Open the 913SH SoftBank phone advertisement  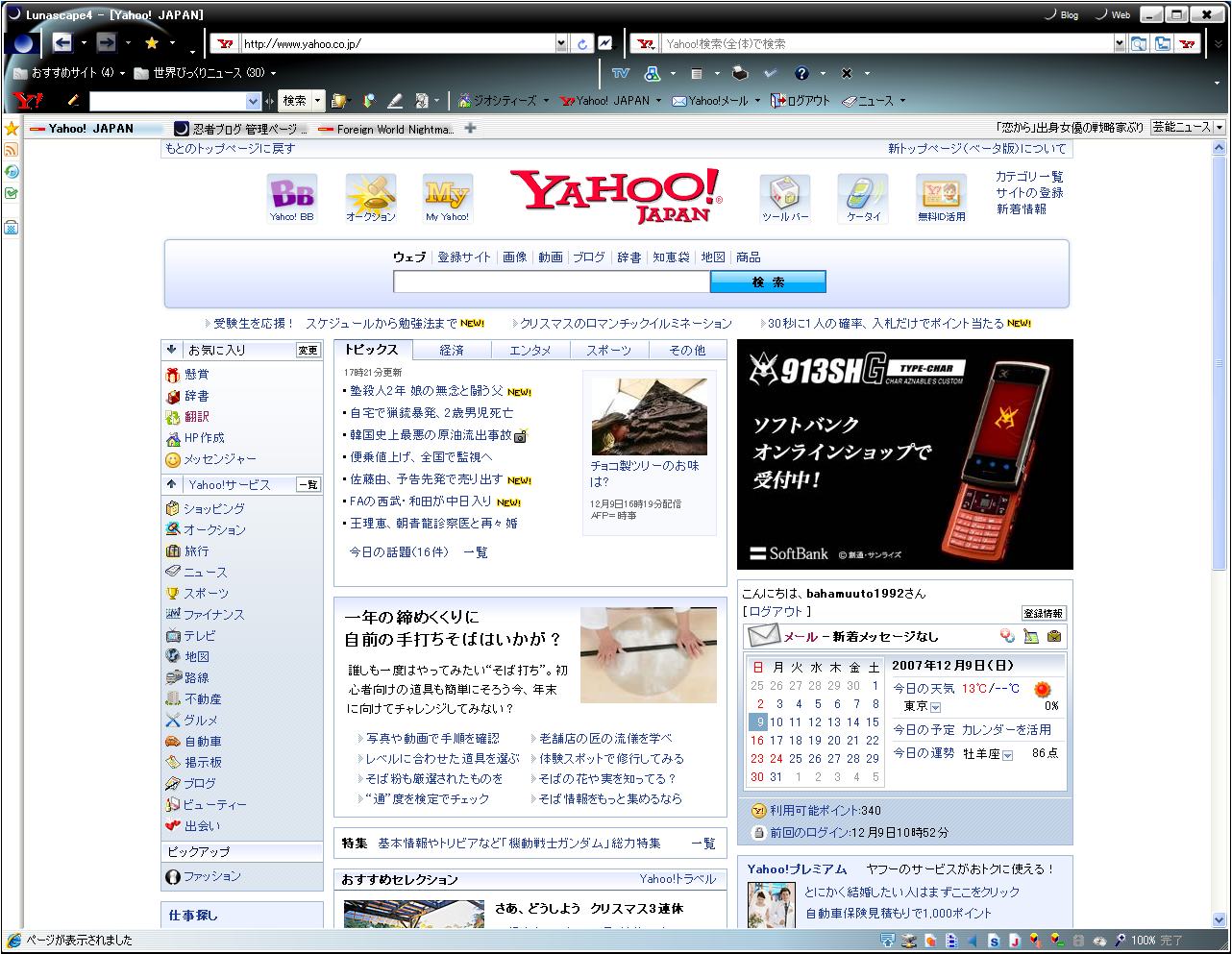click(x=905, y=454)
